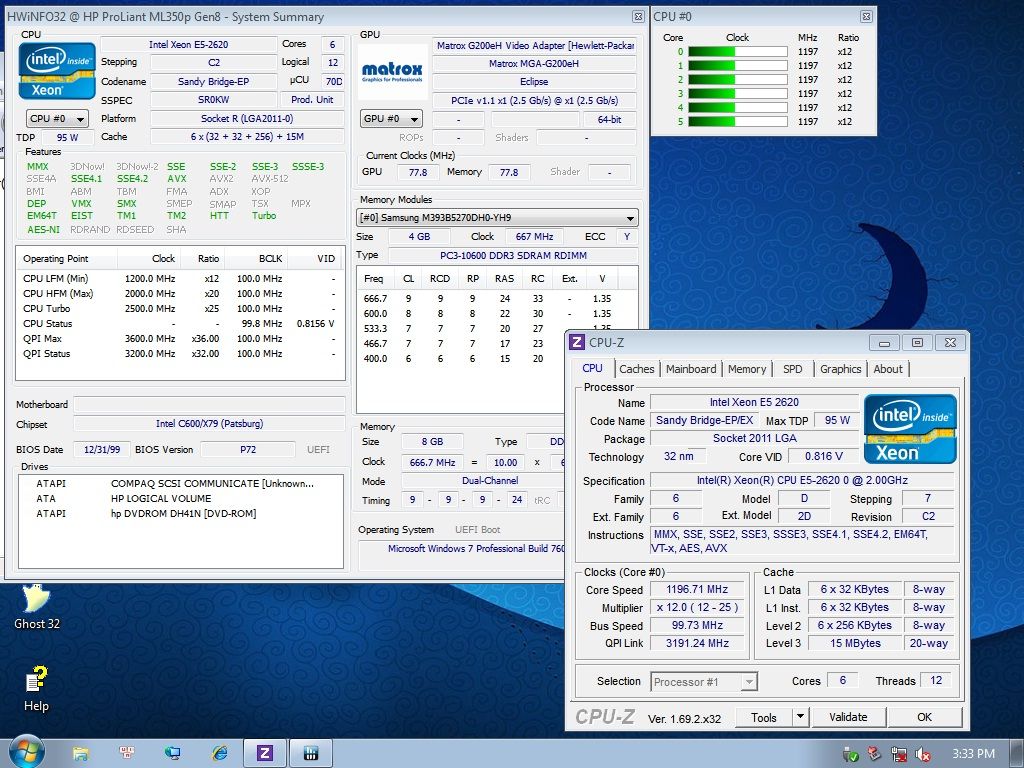Select the CPU-Z taskbar icon
Image resolution: width=1024 pixels, height=768 pixels.
click(x=264, y=752)
